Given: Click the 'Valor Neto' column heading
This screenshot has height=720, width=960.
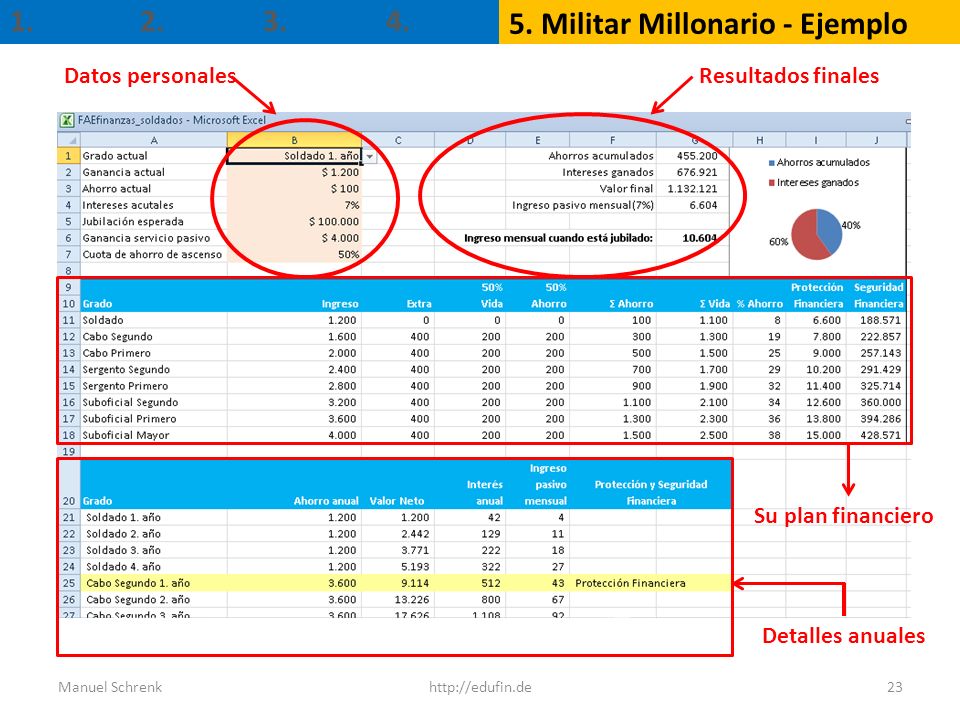Looking at the screenshot, I should (x=397, y=501).
